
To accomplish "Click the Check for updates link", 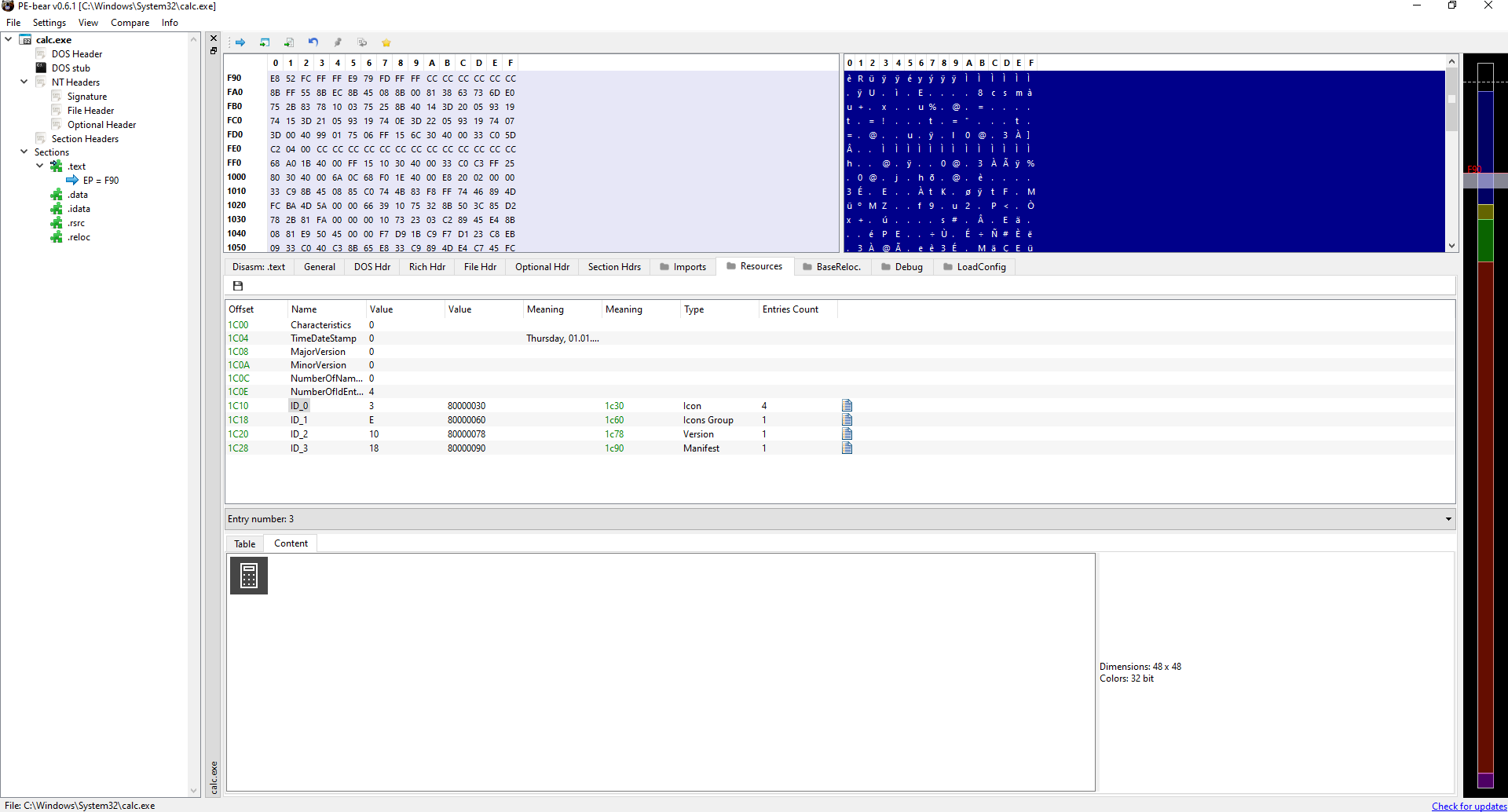I will [x=1469, y=806].
